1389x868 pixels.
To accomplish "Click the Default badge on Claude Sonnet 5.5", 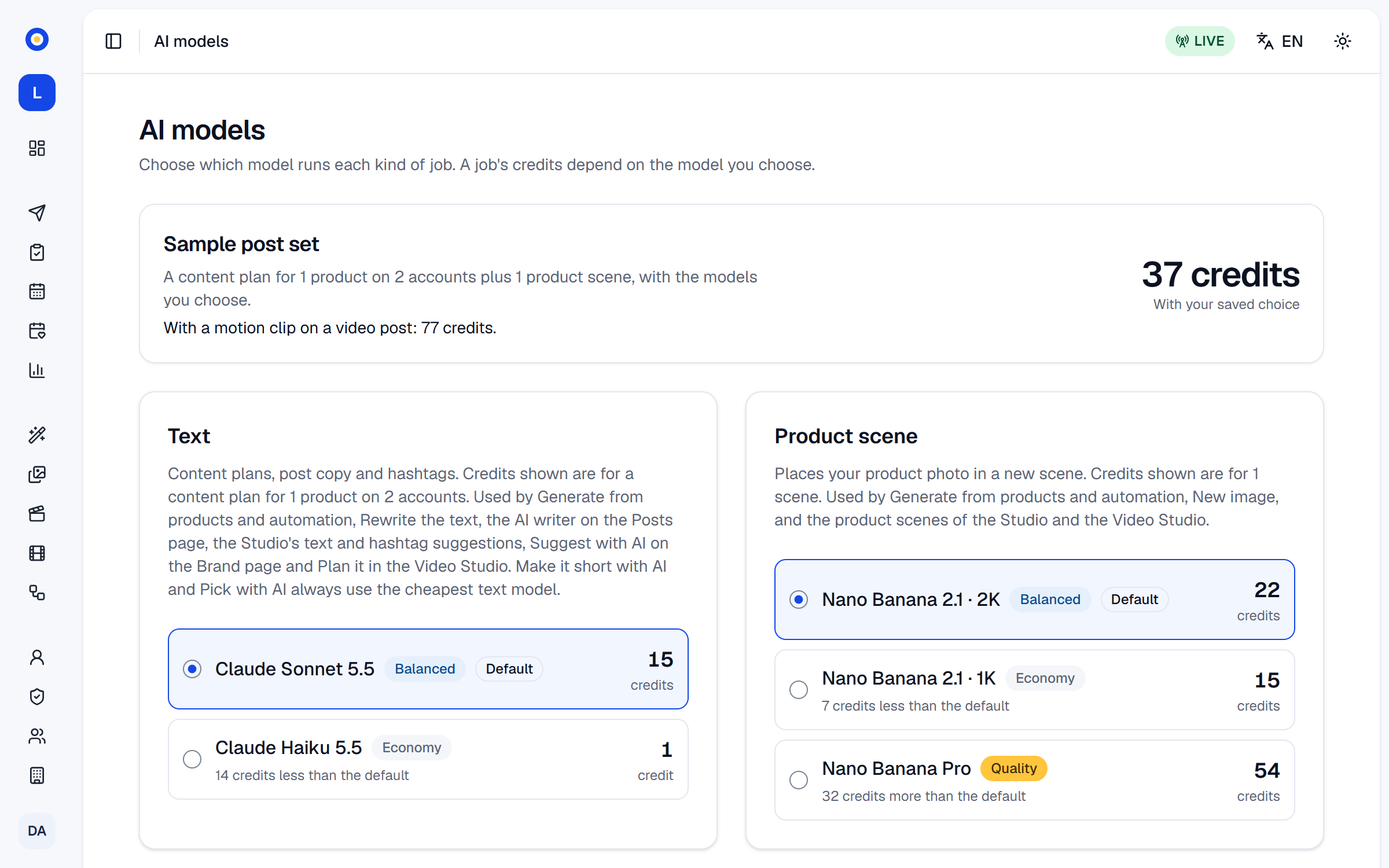I will pos(509,669).
